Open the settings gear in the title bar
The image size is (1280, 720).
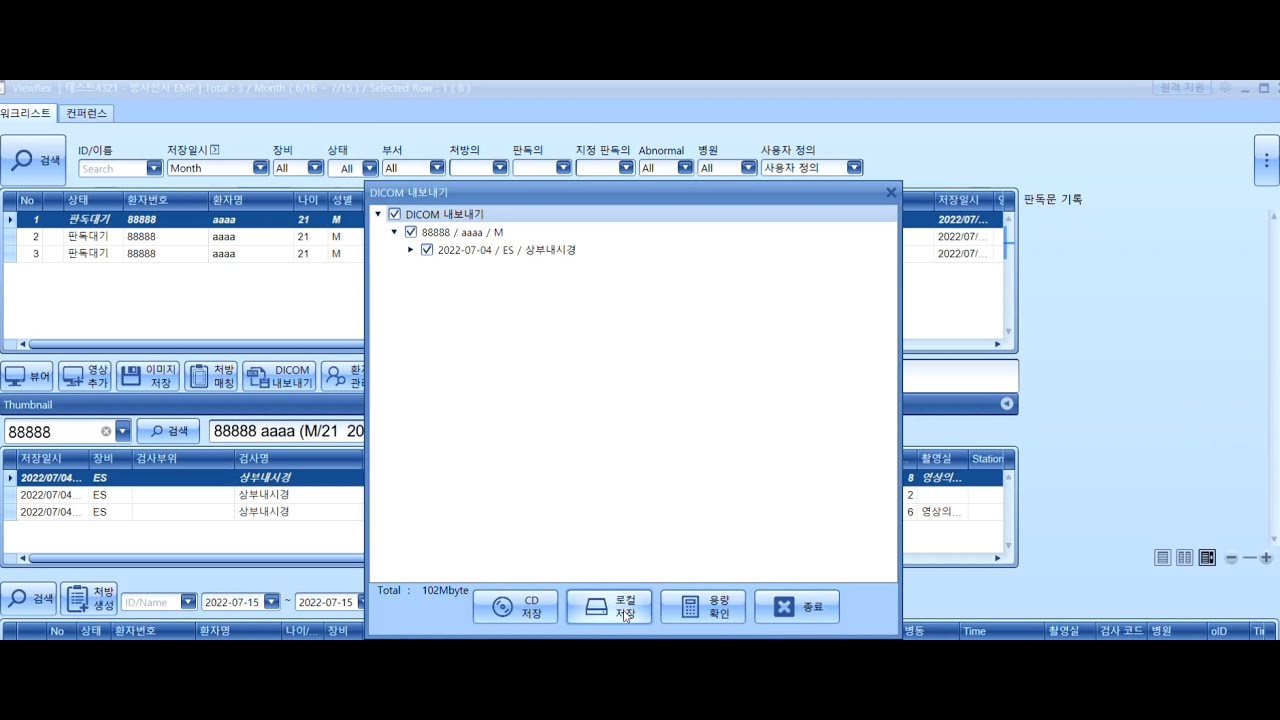[1225, 88]
